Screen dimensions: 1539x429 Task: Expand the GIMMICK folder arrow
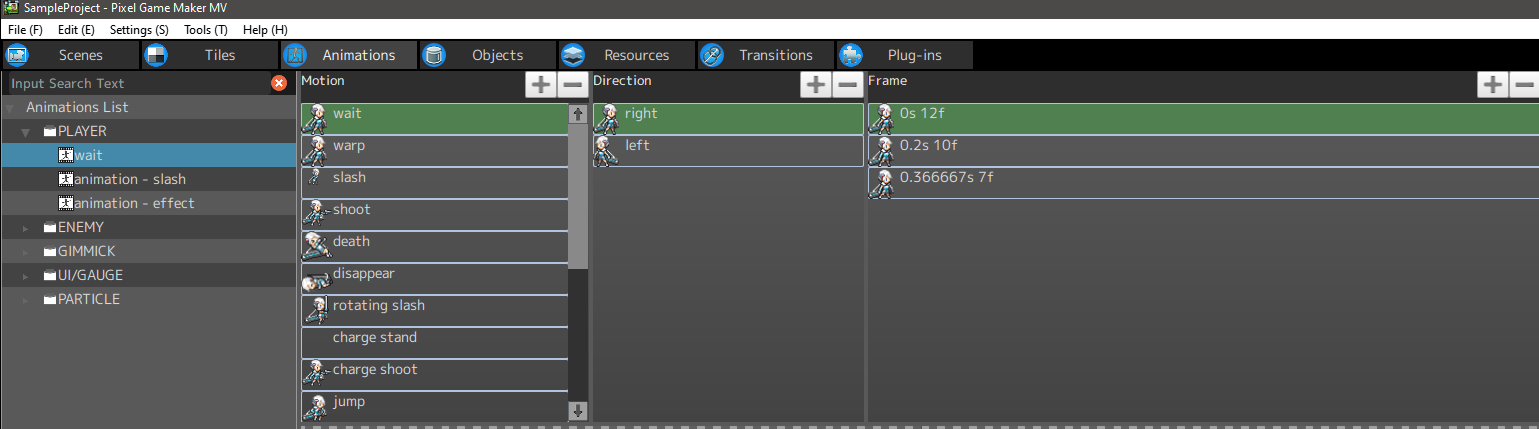point(27,252)
